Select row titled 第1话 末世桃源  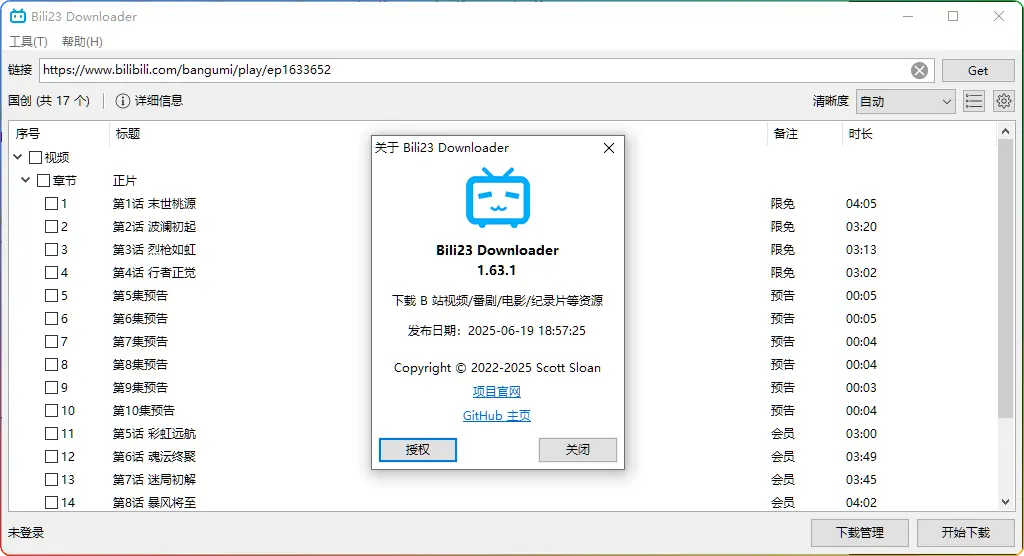[154, 204]
